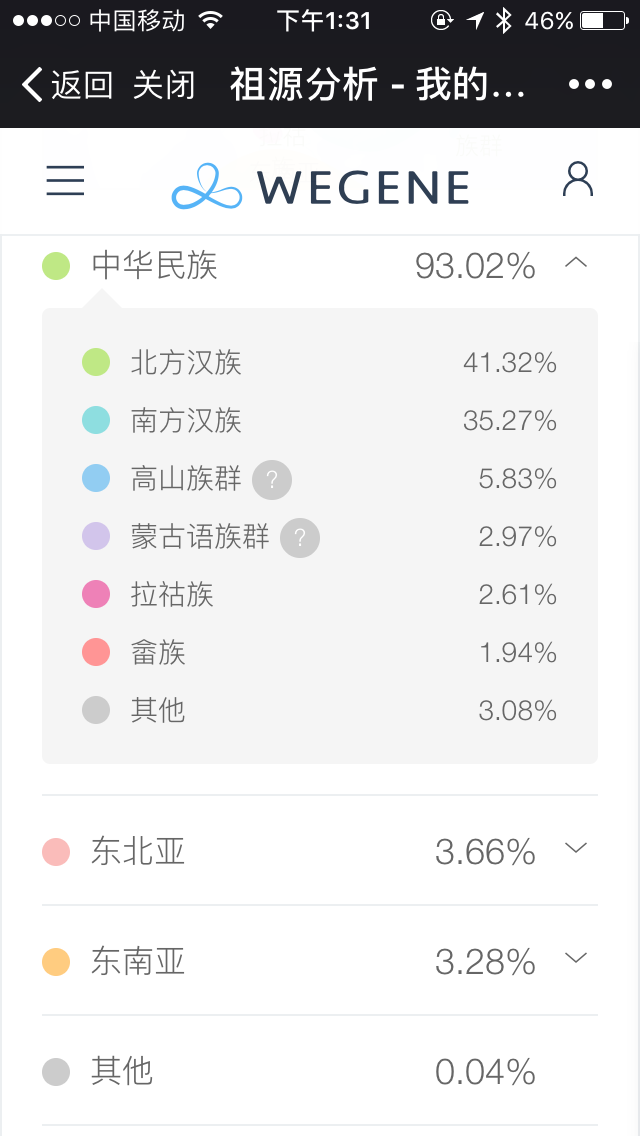
Task: Tap the back arrow 返回
Action: click(x=67, y=85)
